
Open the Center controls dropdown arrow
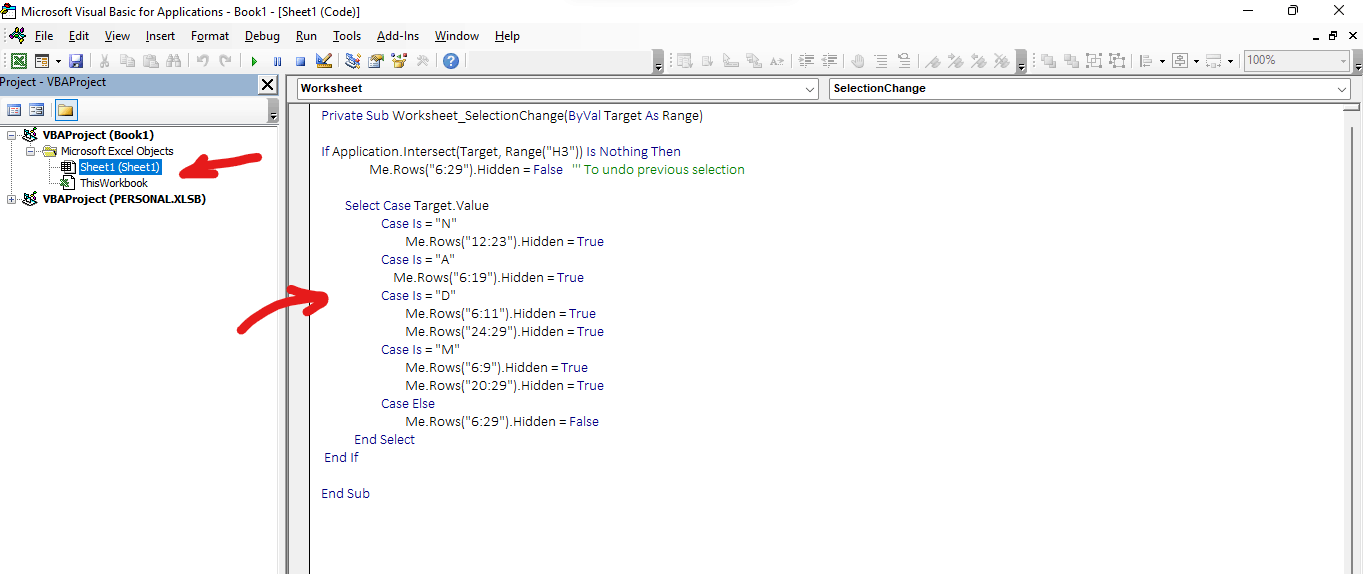click(1196, 61)
